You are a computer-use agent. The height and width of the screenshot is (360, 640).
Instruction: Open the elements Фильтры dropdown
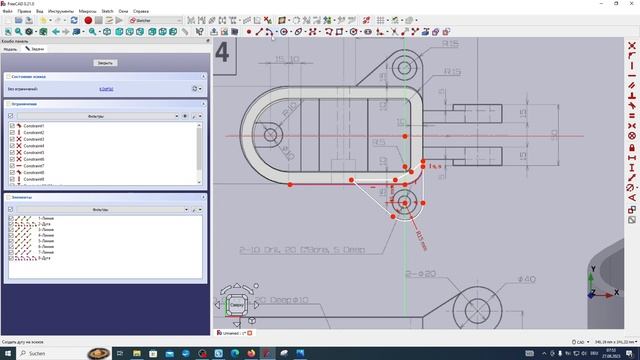103,209
